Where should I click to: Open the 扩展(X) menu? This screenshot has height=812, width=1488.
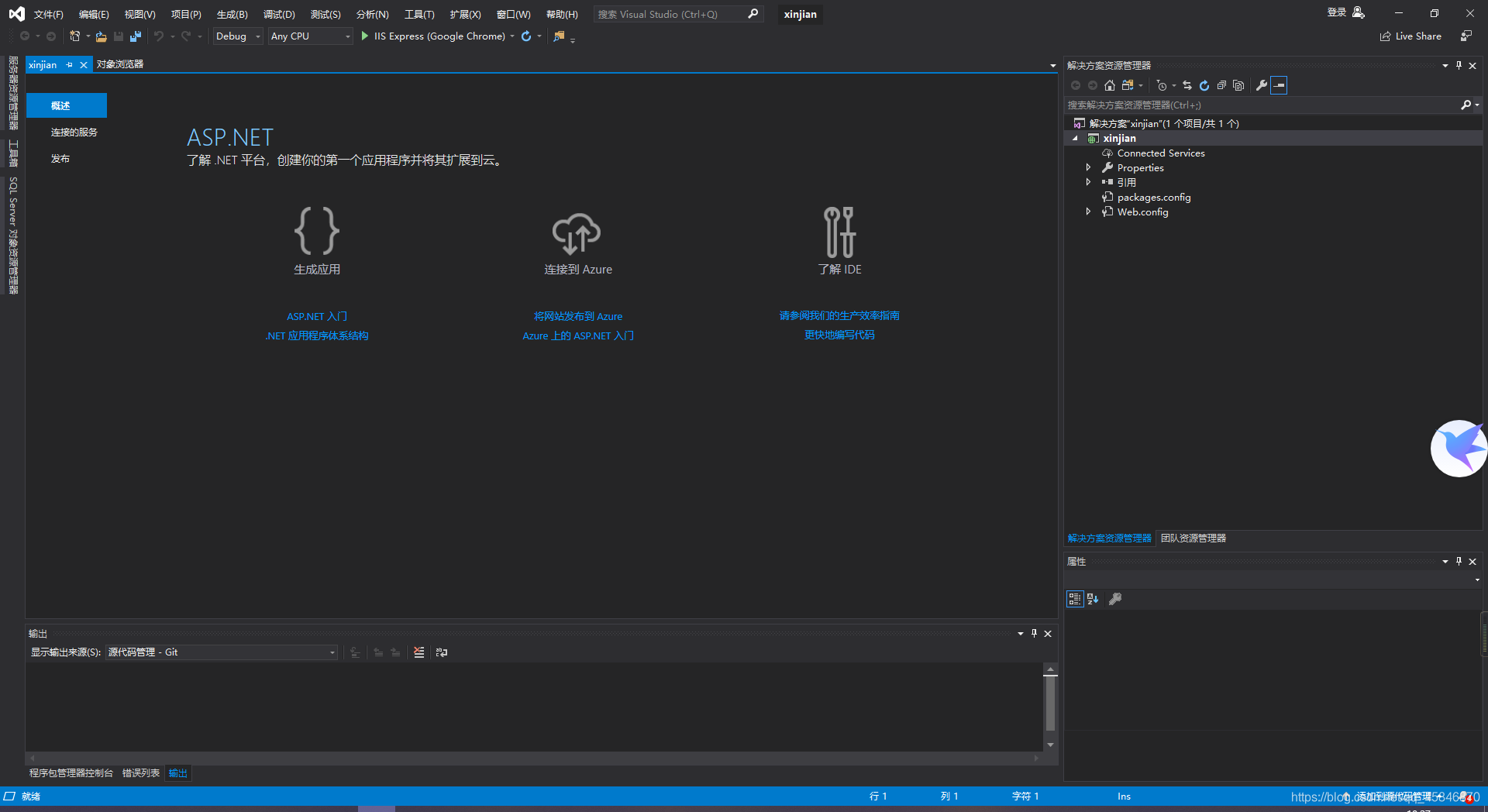[465, 15]
